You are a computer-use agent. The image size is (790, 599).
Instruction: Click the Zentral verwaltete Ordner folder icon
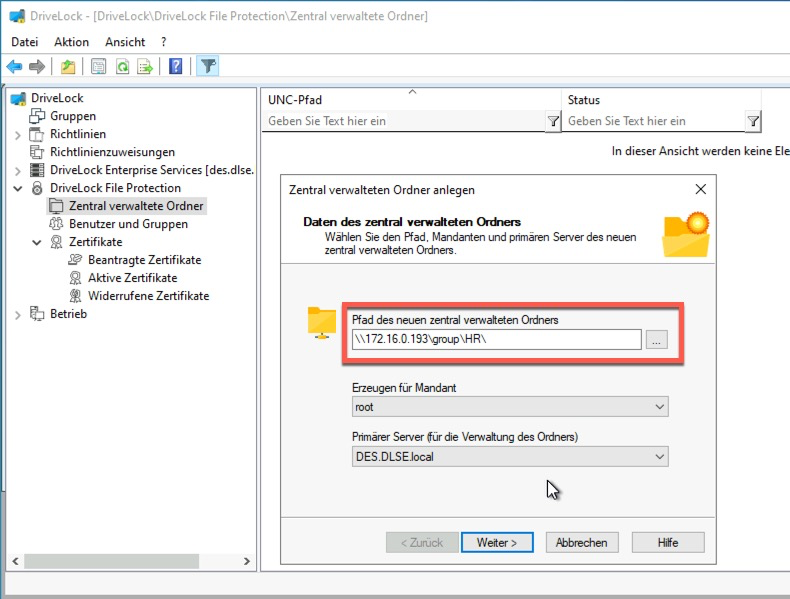tap(56, 206)
